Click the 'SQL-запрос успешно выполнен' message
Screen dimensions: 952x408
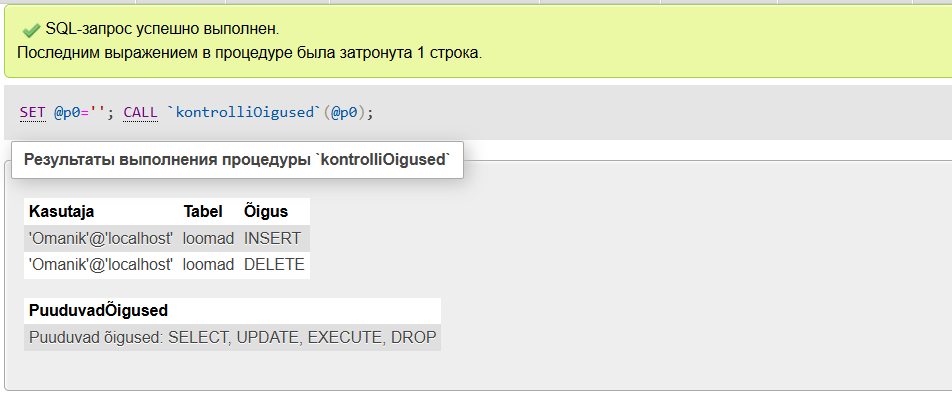[162, 29]
